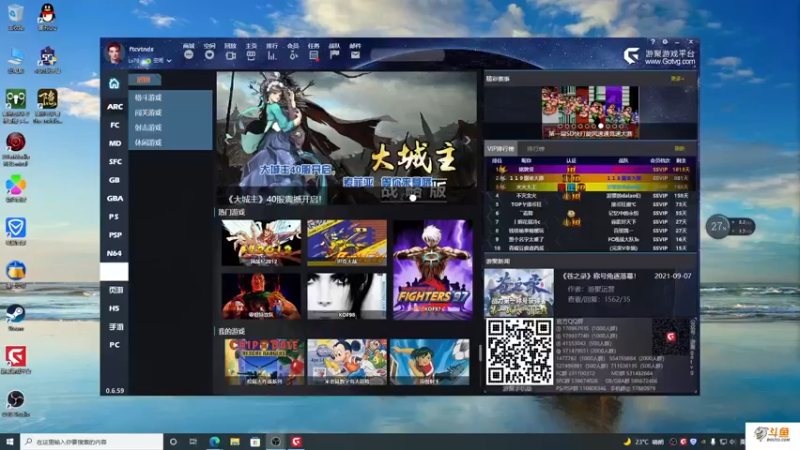Choose 休闲游戏 casual games category
The width and height of the screenshot is (800, 450).
[x=148, y=142]
